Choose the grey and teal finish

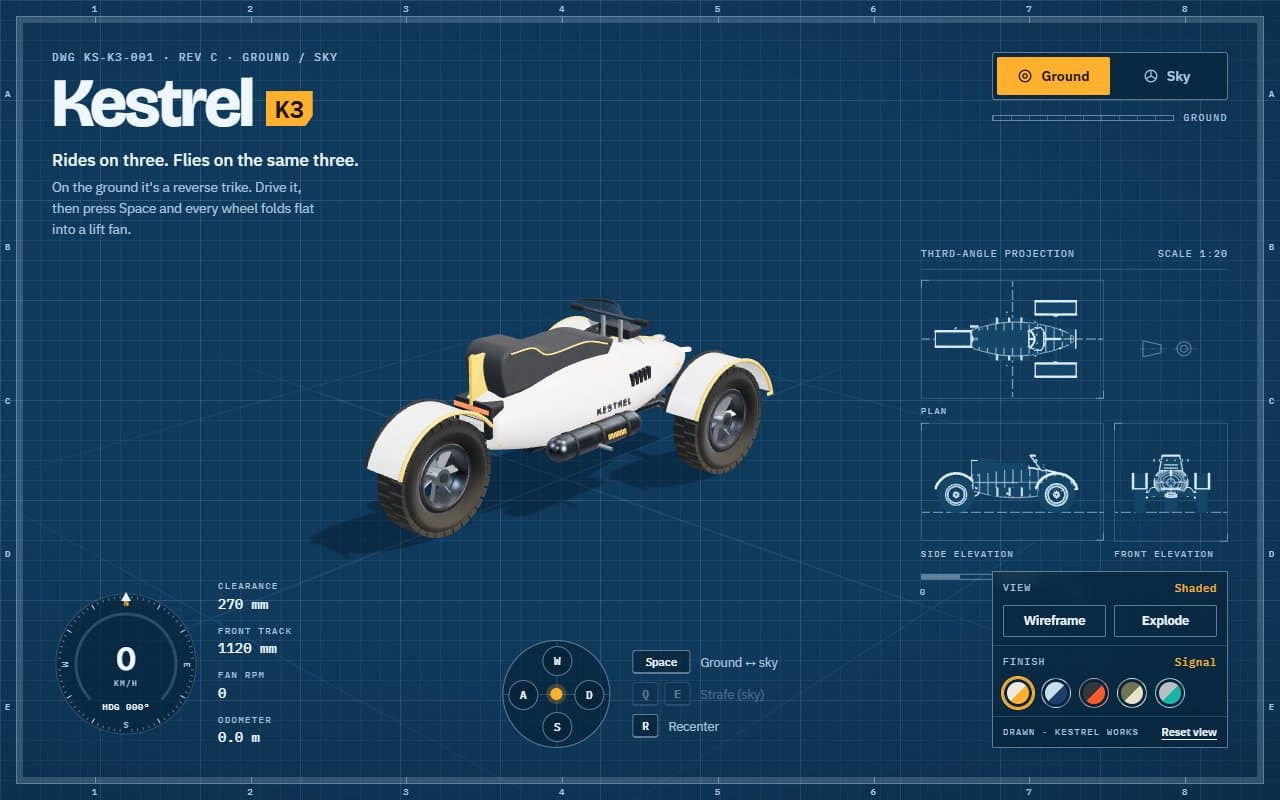coord(1170,693)
